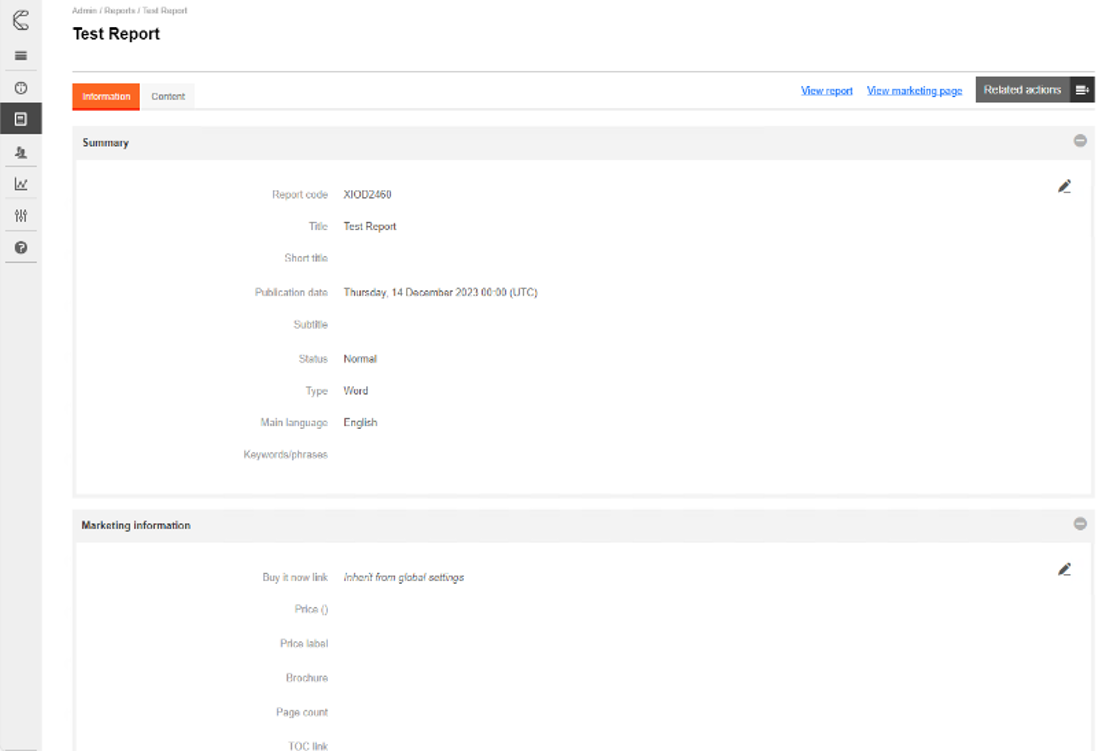
Task: Go to Reports in the breadcrumb
Action: click(119, 10)
